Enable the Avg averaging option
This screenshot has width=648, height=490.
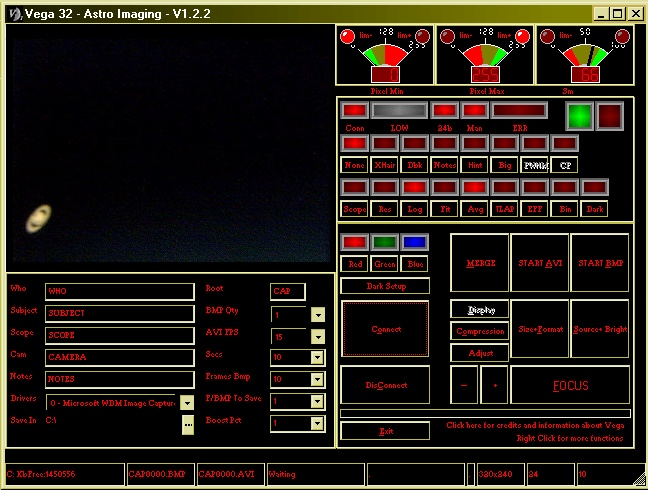coord(475,209)
